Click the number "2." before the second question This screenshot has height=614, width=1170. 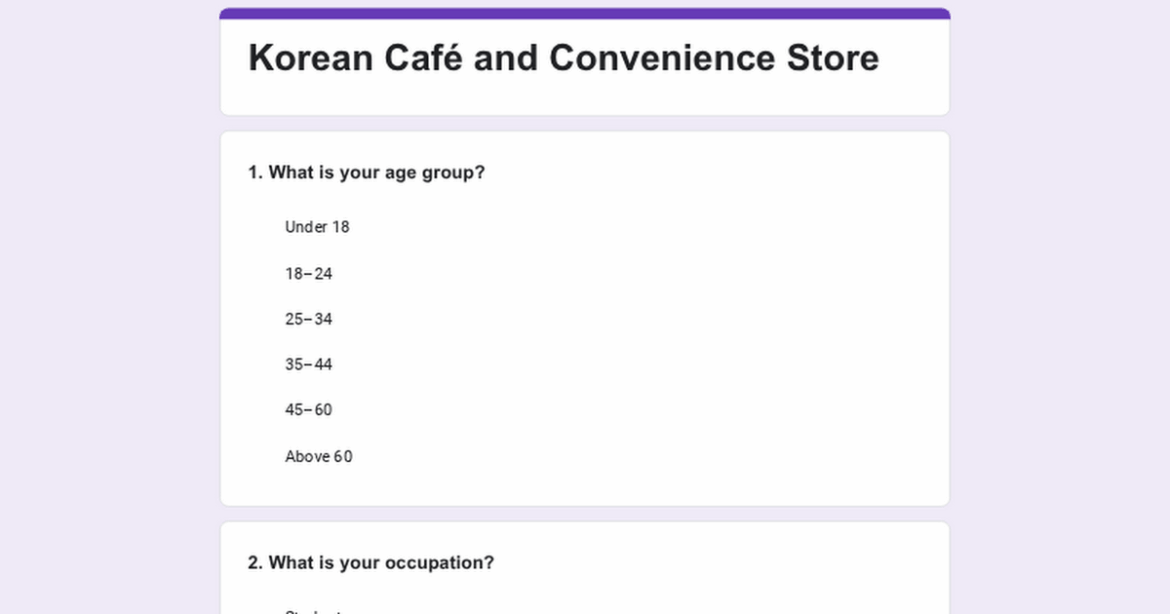[253, 563]
